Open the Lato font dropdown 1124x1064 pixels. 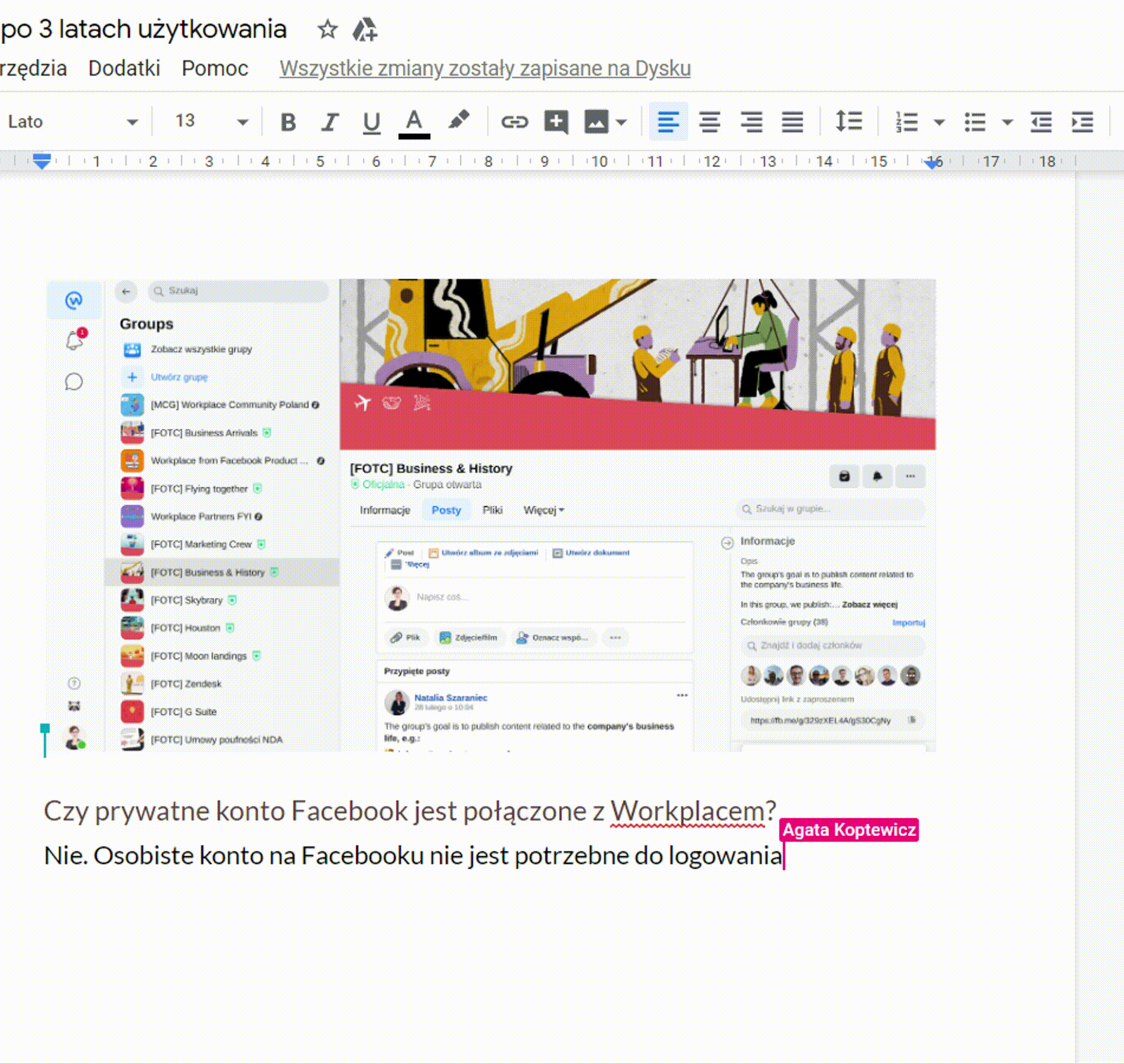[x=72, y=122]
